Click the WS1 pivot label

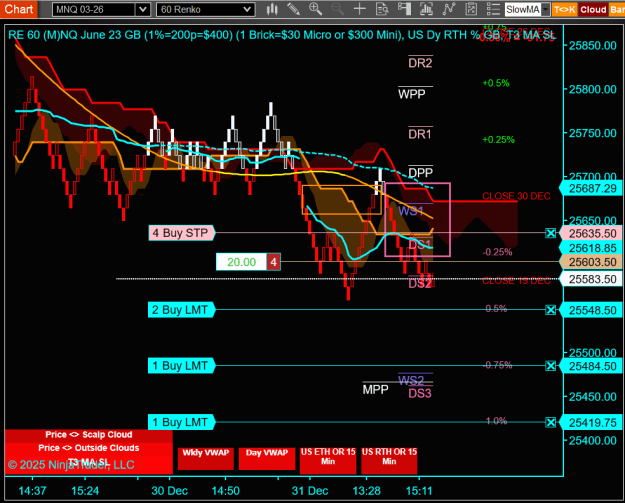tap(411, 210)
